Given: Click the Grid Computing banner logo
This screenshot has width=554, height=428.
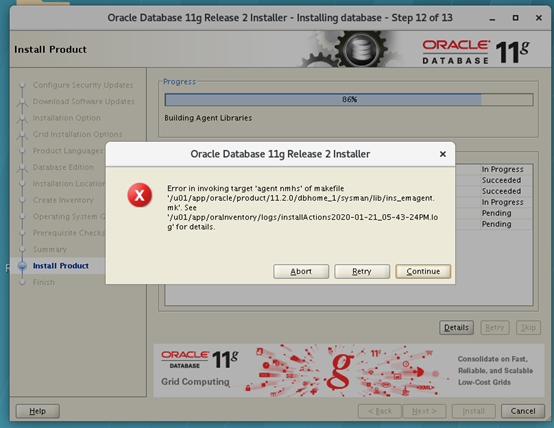Looking at the screenshot, I should click(x=200, y=368).
